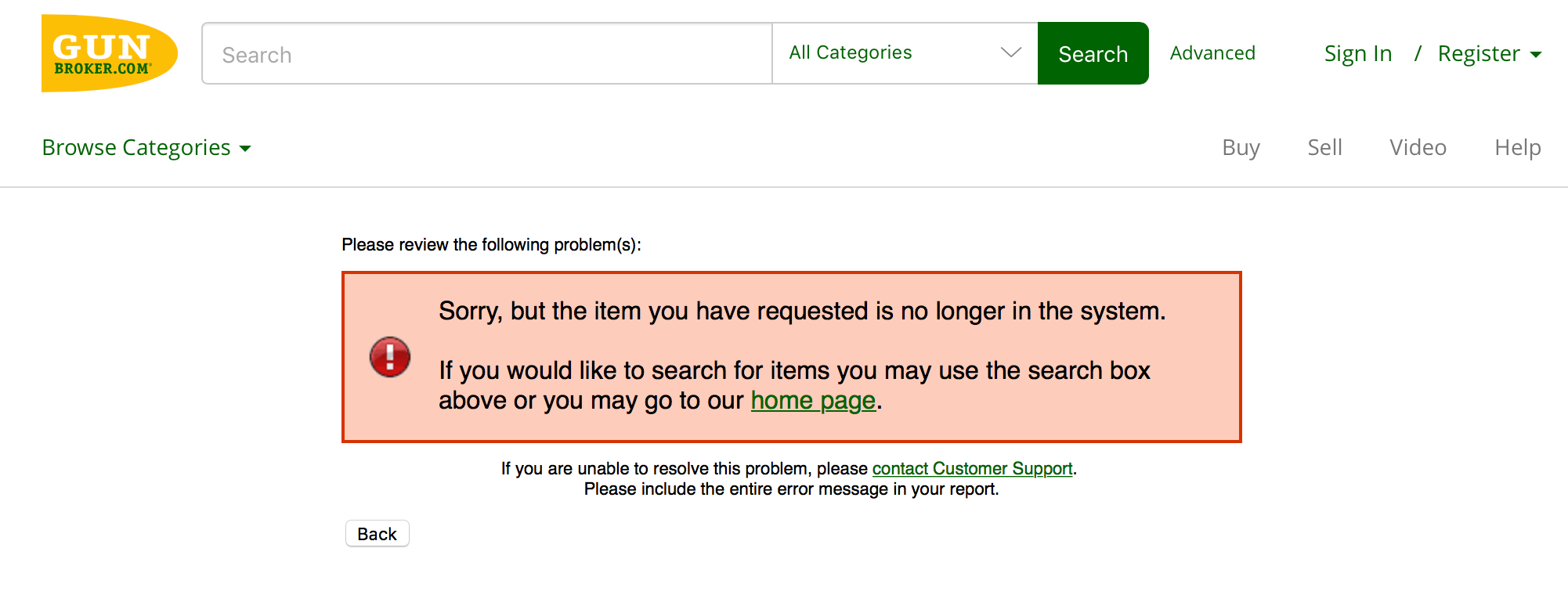Click the GunBroker.com logo

click(x=109, y=53)
